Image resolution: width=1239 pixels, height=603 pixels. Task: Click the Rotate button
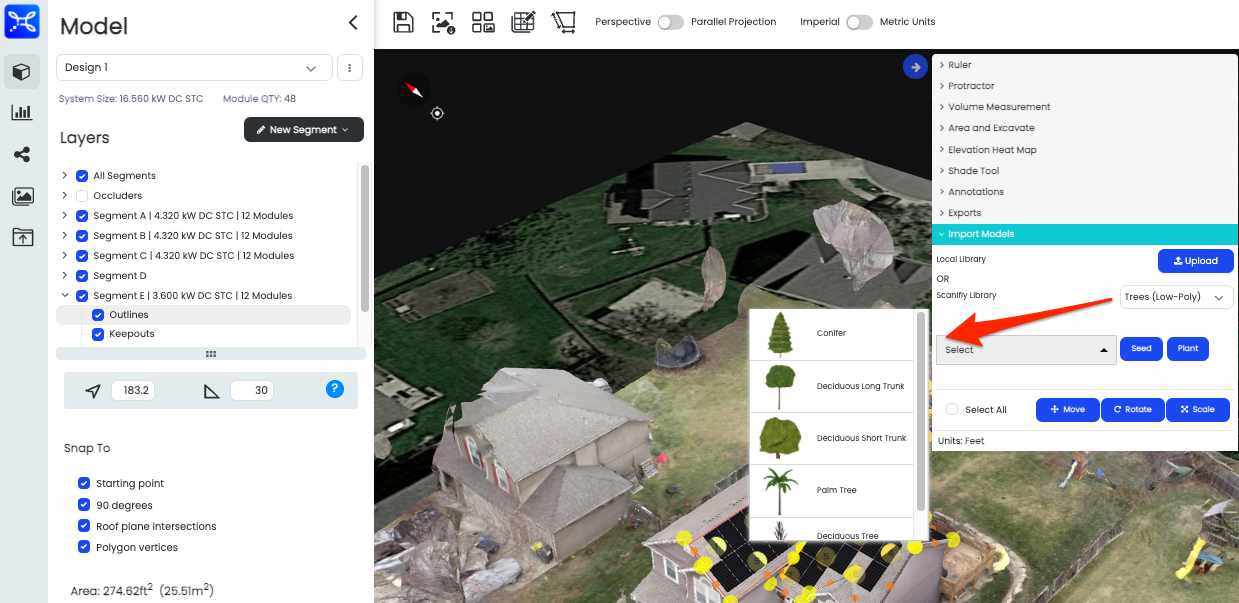[1133, 410]
